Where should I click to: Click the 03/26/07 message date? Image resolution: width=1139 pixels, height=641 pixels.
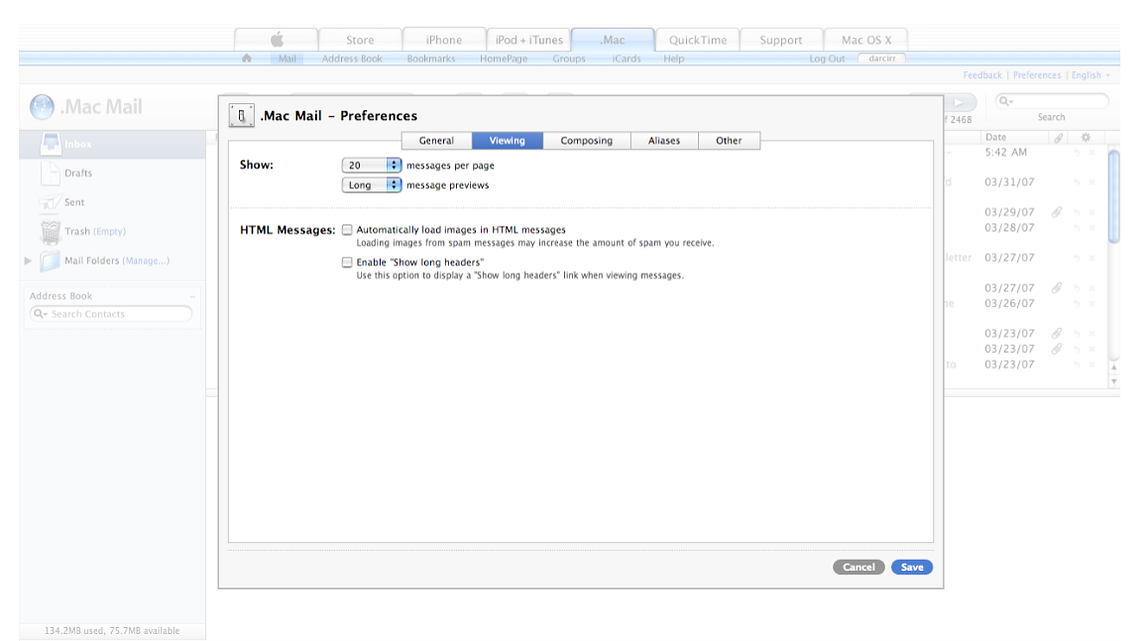point(1009,303)
